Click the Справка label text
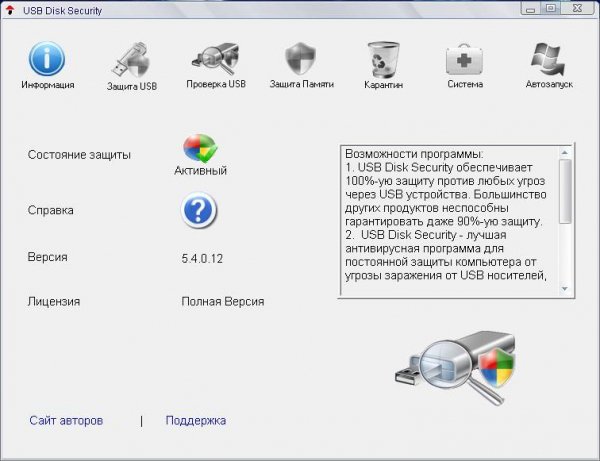The image size is (600, 461). pos(51,210)
